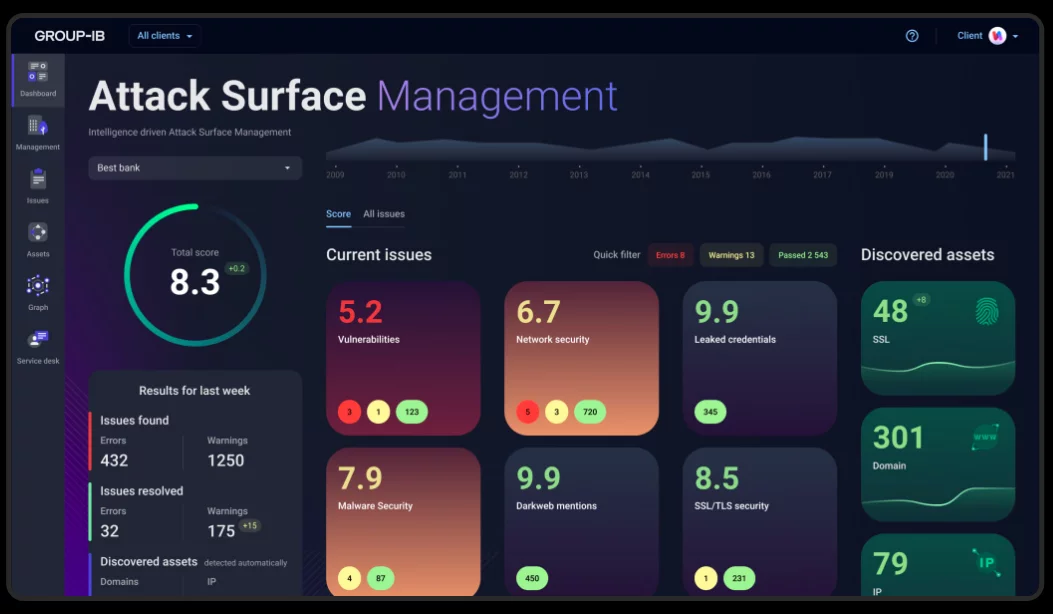
Task: Open the Assets sidebar icon
Action: (38, 232)
